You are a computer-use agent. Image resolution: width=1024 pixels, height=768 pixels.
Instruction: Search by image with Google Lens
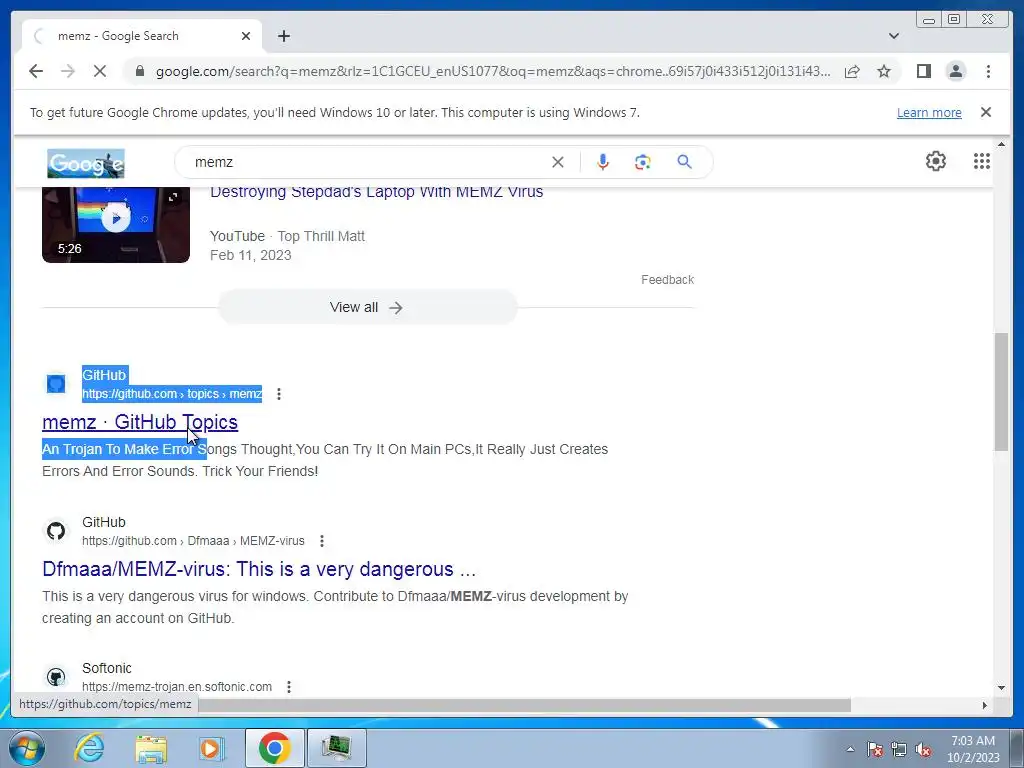[x=643, y=162]
